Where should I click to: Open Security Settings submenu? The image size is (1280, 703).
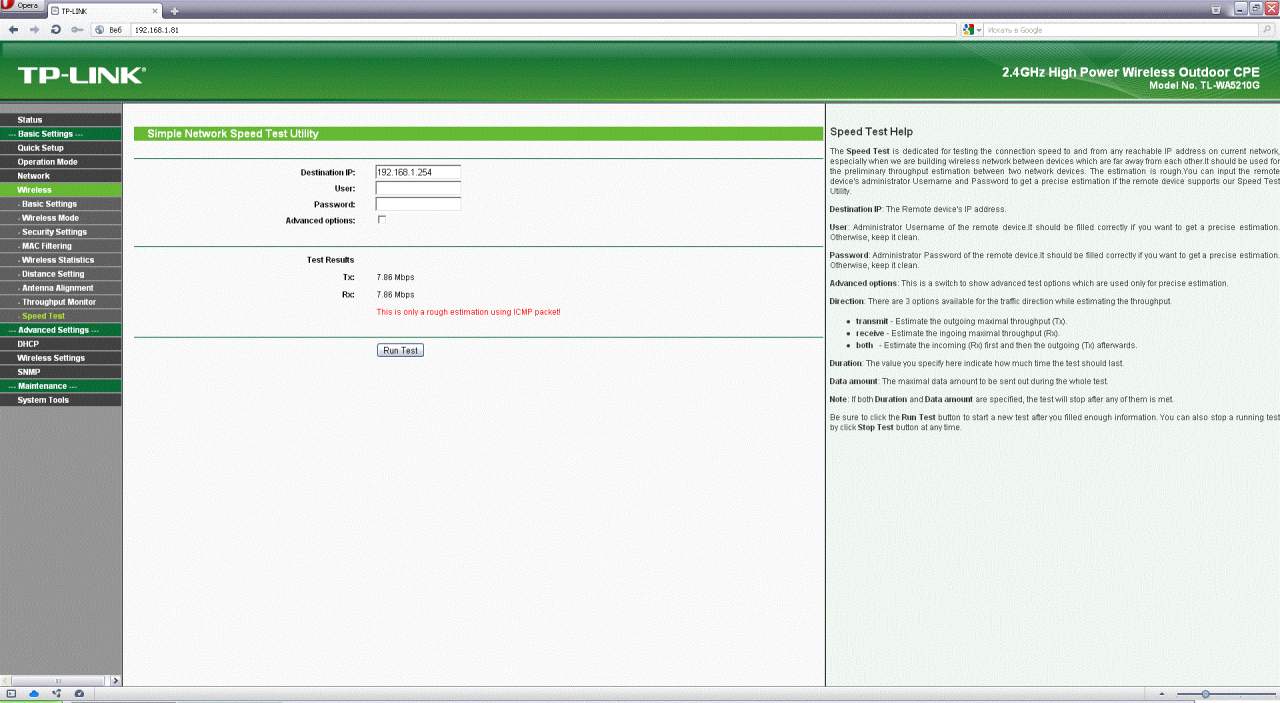pos(61,232)
